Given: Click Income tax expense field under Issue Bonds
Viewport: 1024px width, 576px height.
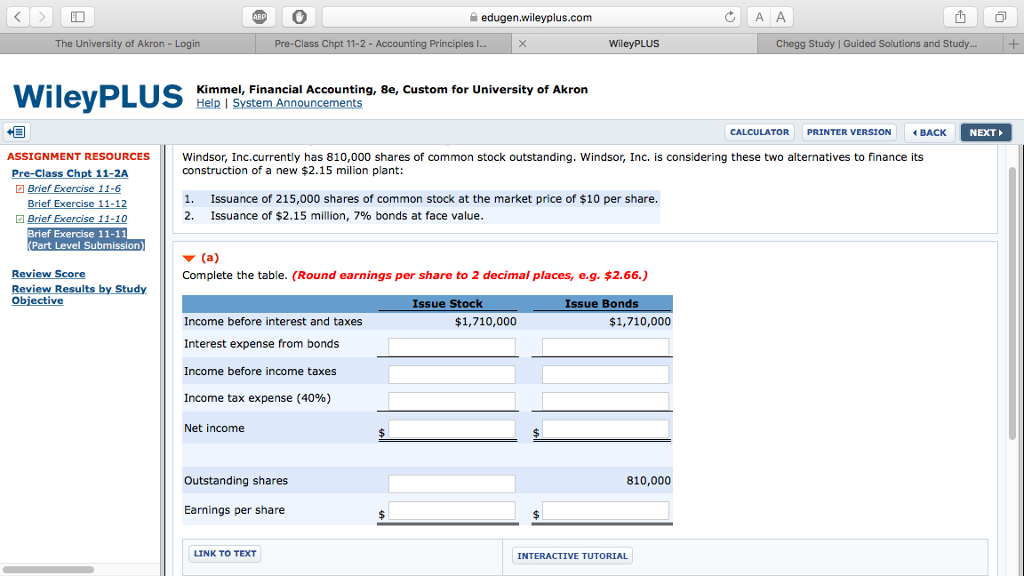Looking at the screenshot, I should (605, 400).
